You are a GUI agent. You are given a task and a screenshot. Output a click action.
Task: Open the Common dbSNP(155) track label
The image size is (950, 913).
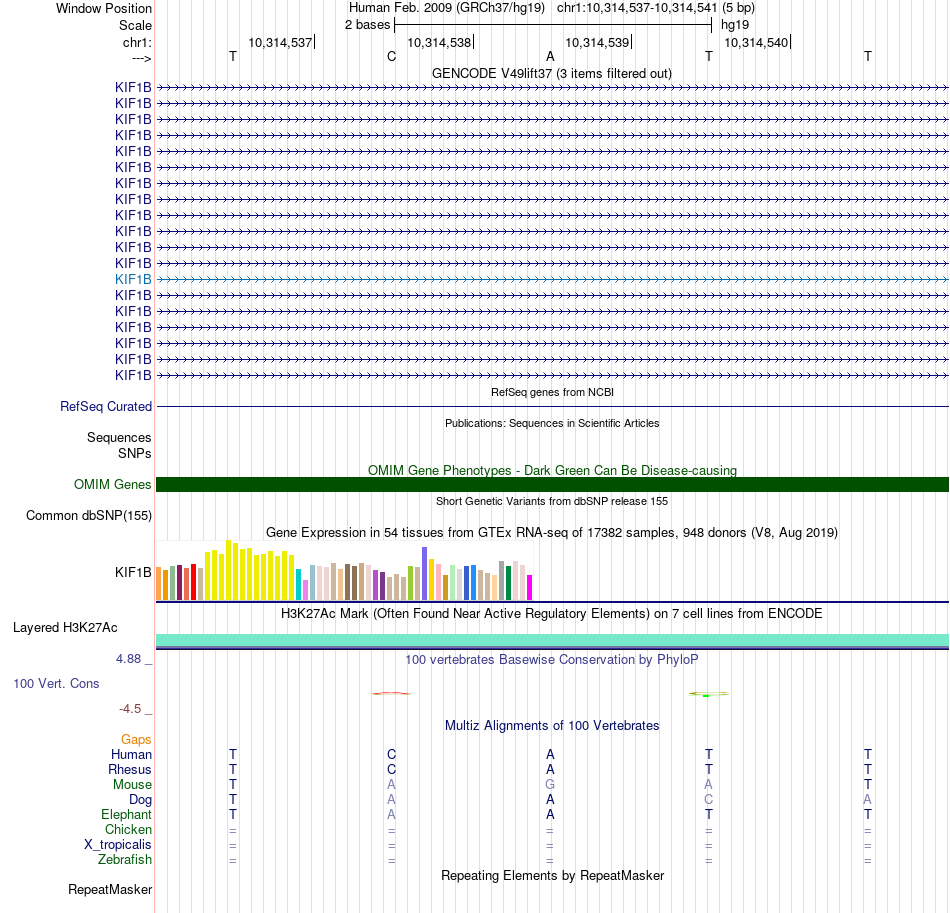(x=89, y=516)
